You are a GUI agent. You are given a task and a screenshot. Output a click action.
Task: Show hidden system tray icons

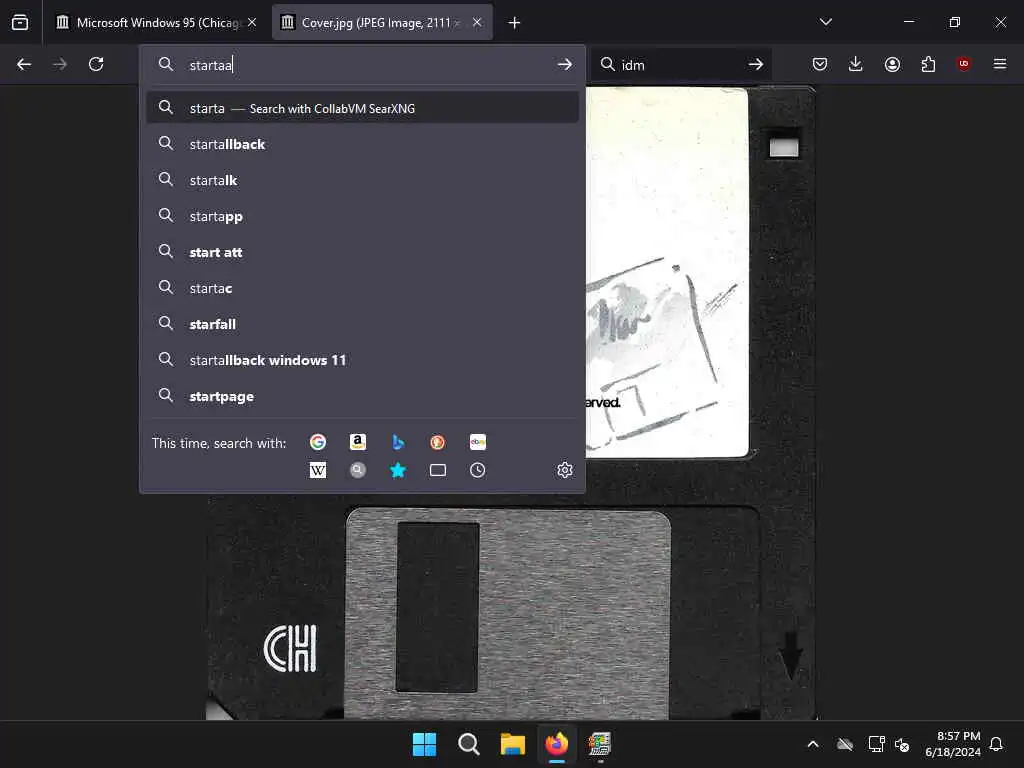point(813,744)
